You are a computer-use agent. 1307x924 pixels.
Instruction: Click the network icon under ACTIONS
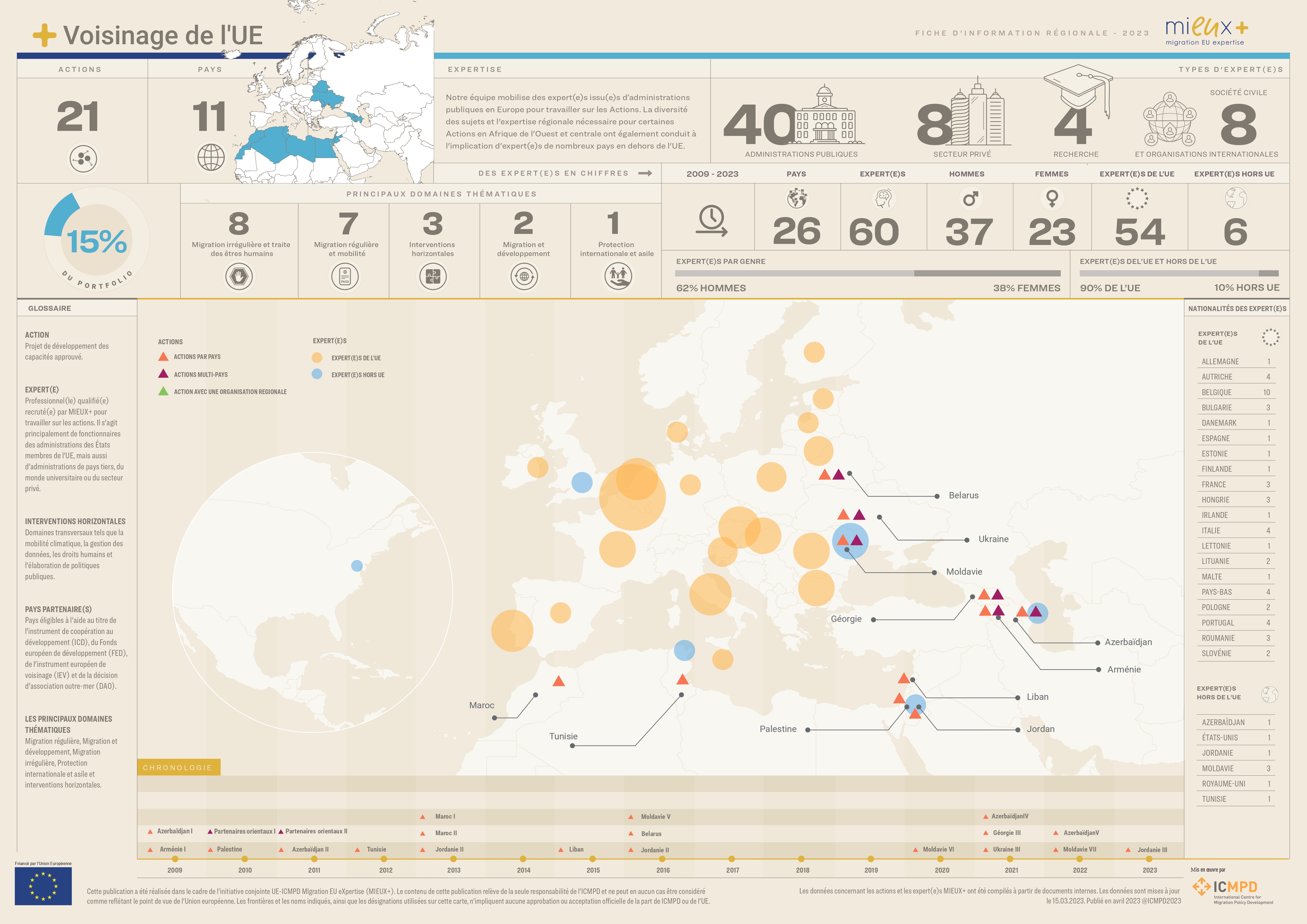[x=84, y=158]
